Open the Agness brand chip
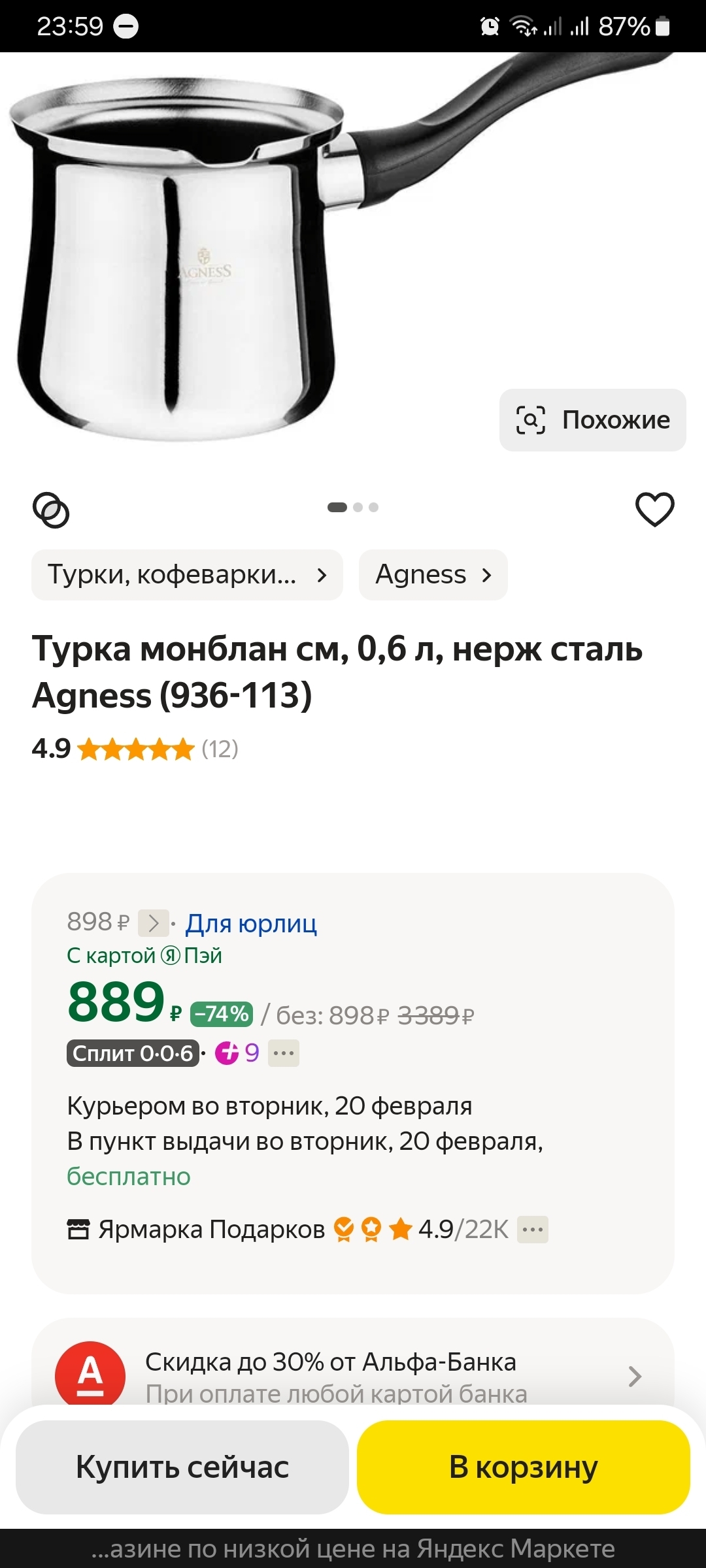Screen dimensions: 706x1568 (x=433, y=575)
